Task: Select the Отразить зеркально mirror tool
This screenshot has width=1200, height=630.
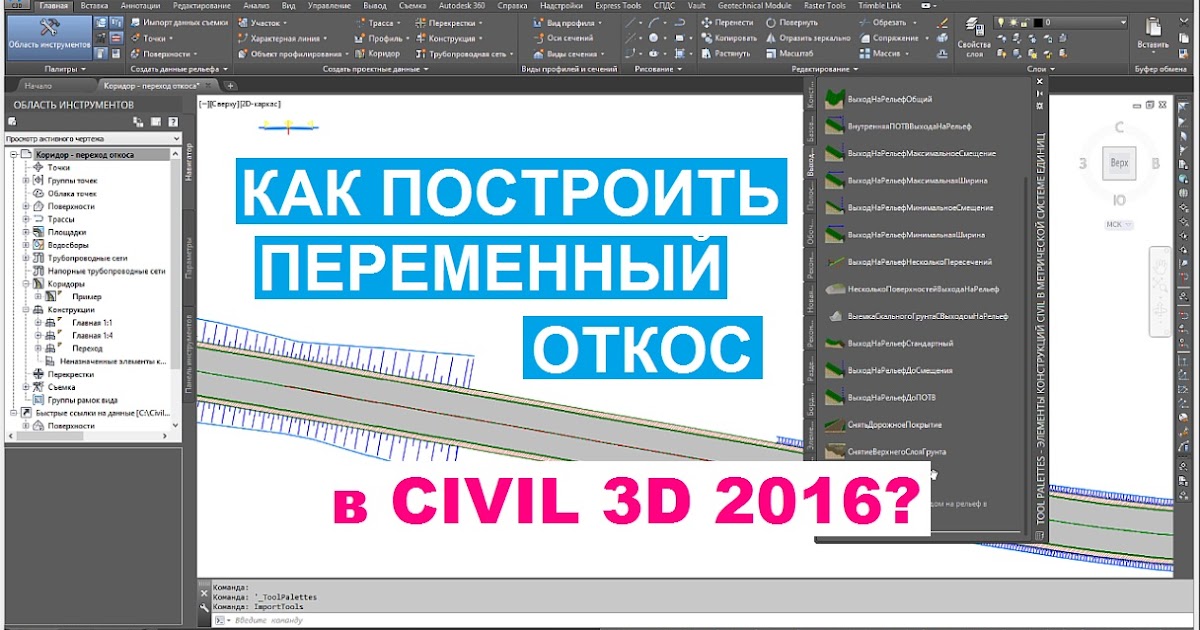Action: pos(807,38)
